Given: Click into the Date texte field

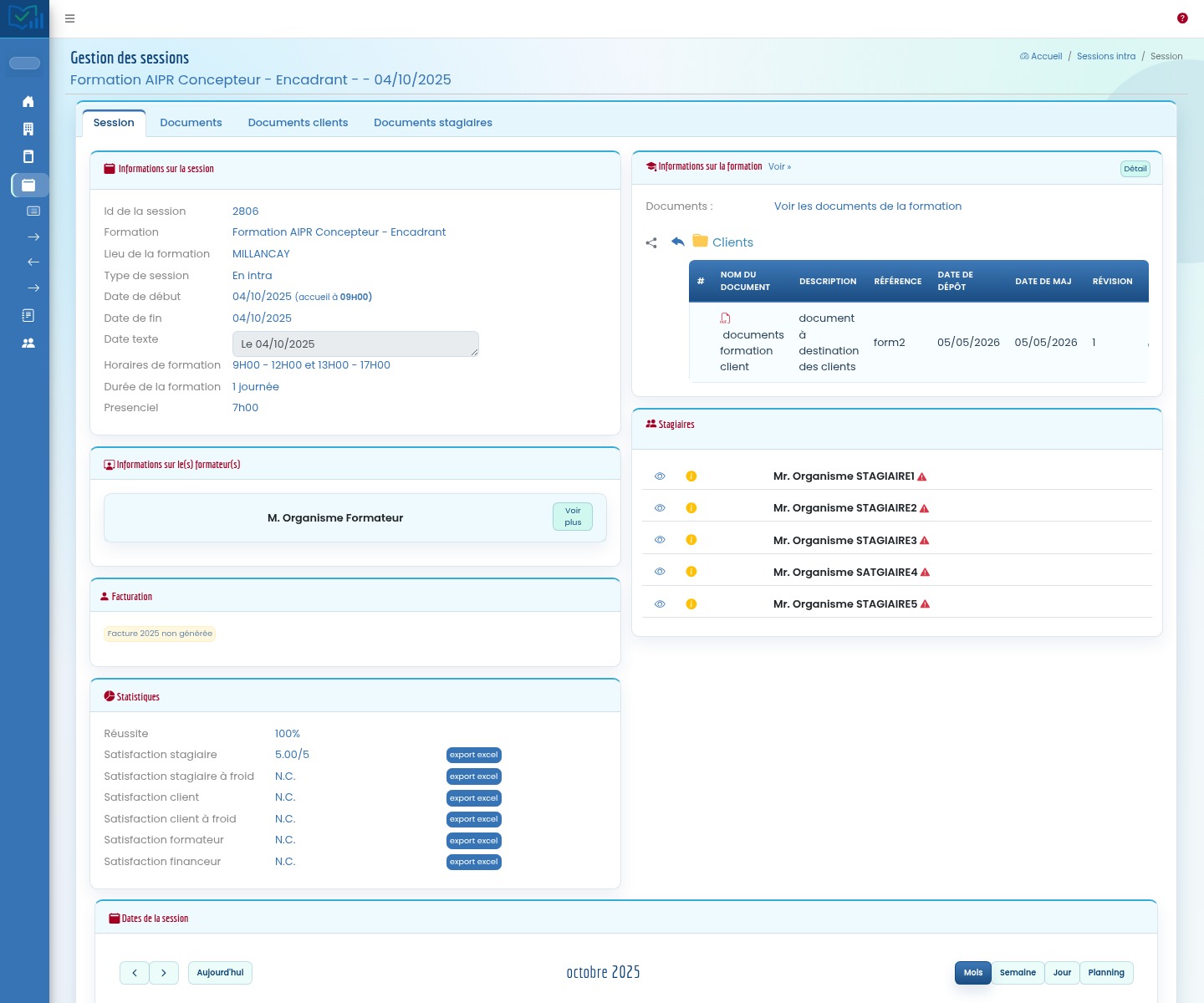Looking at the screenshot, I should 355,344.
